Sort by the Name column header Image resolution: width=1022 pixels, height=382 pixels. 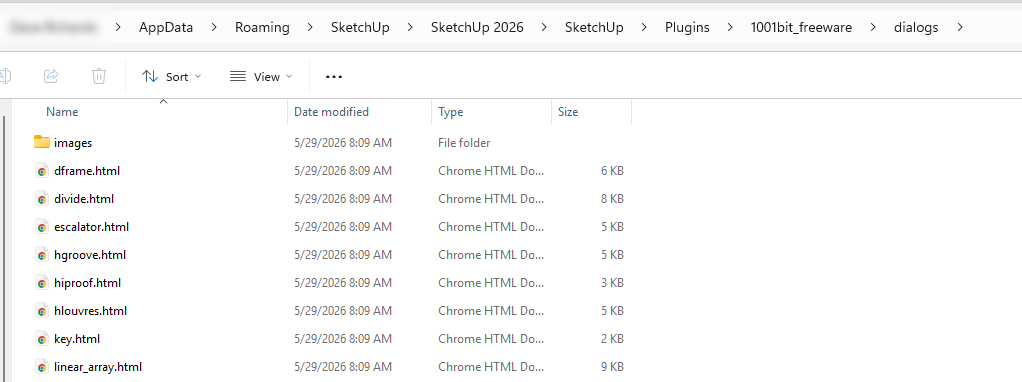tap(62, 112)
